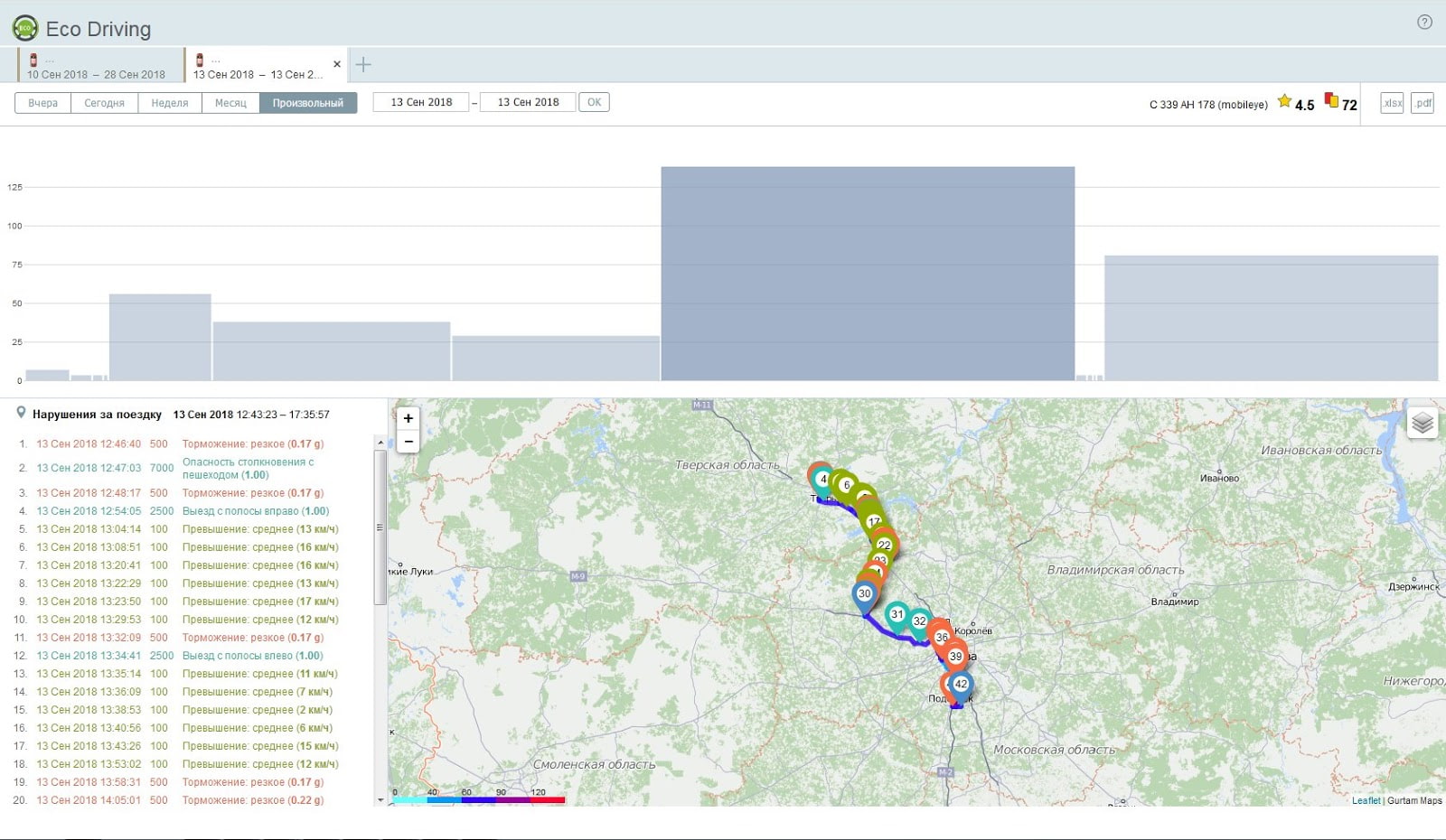Open the start date field
This screenshot has height=840, width=1446.
pos(421,102)
